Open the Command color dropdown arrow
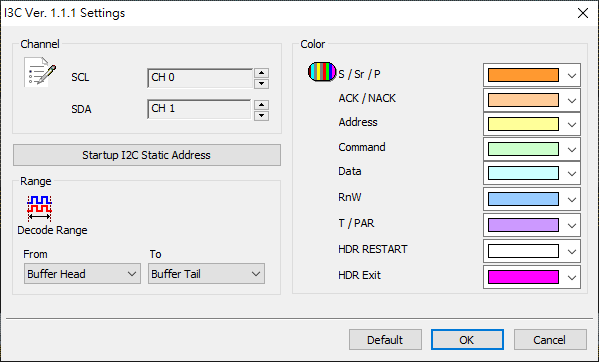Image resolution: width=599 pixels, height=362 pixels. 571,149
